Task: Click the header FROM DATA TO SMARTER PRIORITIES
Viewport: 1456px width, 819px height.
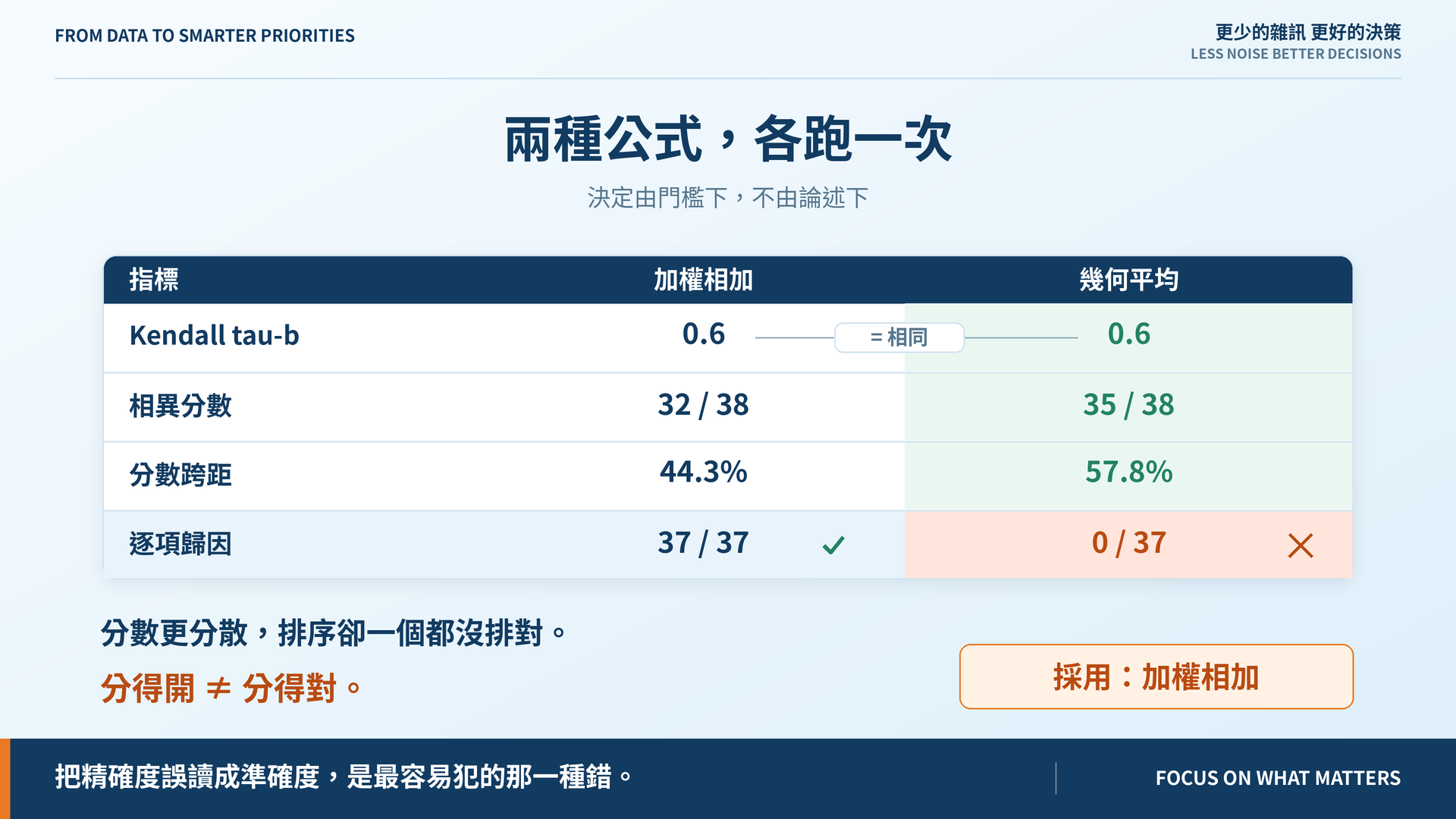Action: [x=205, y=36]
